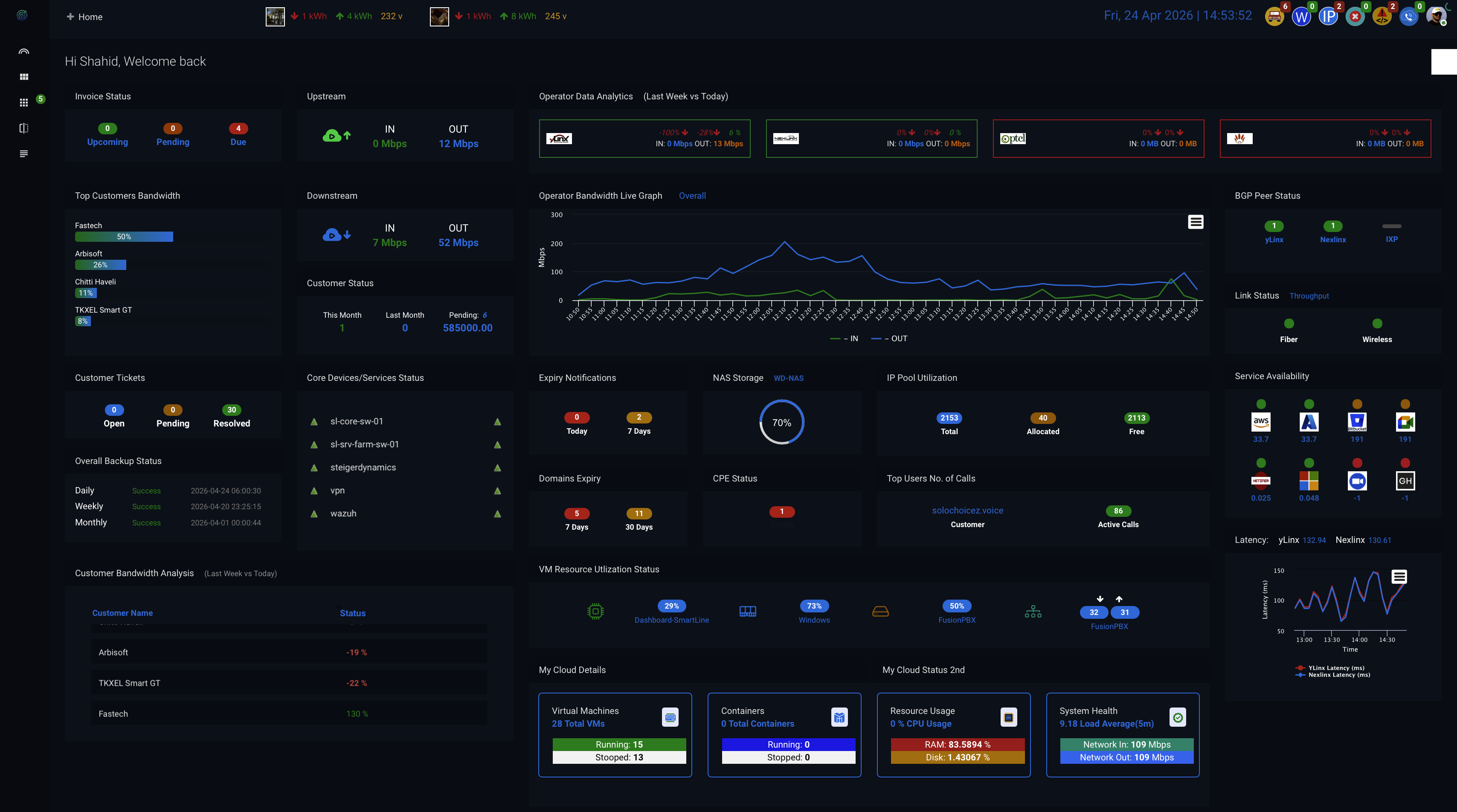Viewport: 1457px width, 812px height.
Task: Toggle the OUT series in graph legend
Action: pos(889,339)
